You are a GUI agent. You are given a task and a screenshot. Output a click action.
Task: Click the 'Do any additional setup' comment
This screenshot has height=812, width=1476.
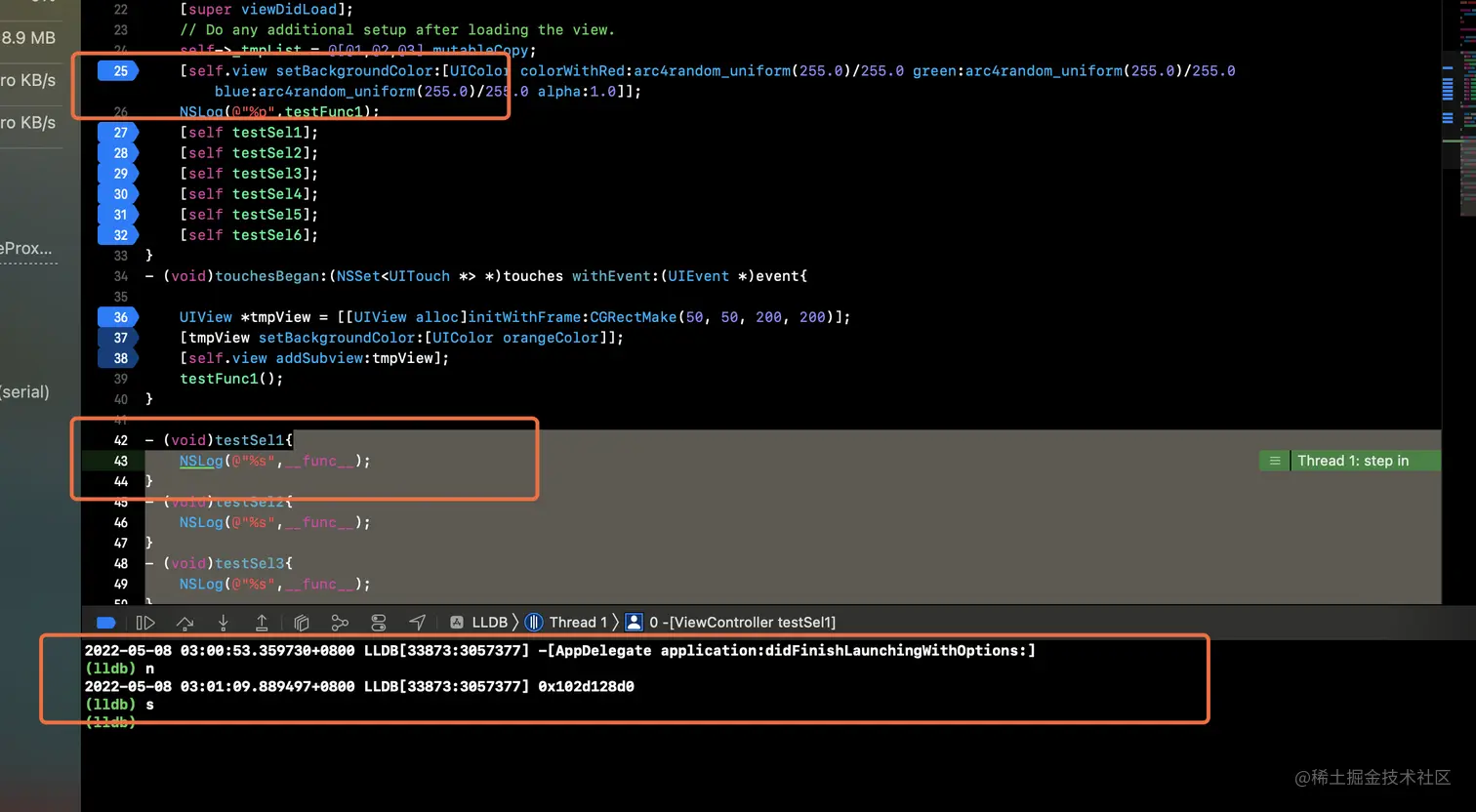tap(397, 30)
